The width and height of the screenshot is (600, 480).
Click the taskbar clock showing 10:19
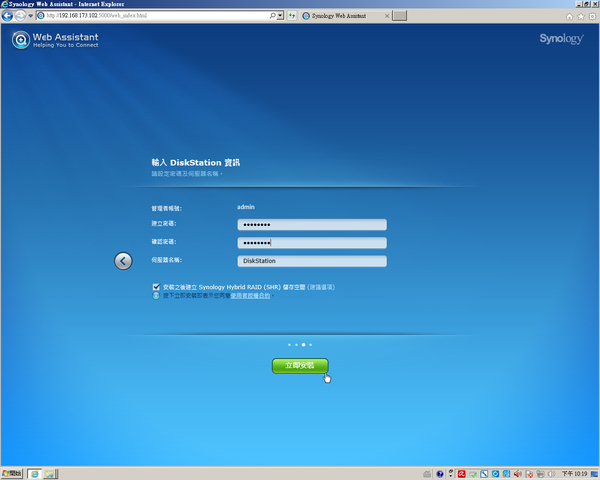tap(574, 474)
